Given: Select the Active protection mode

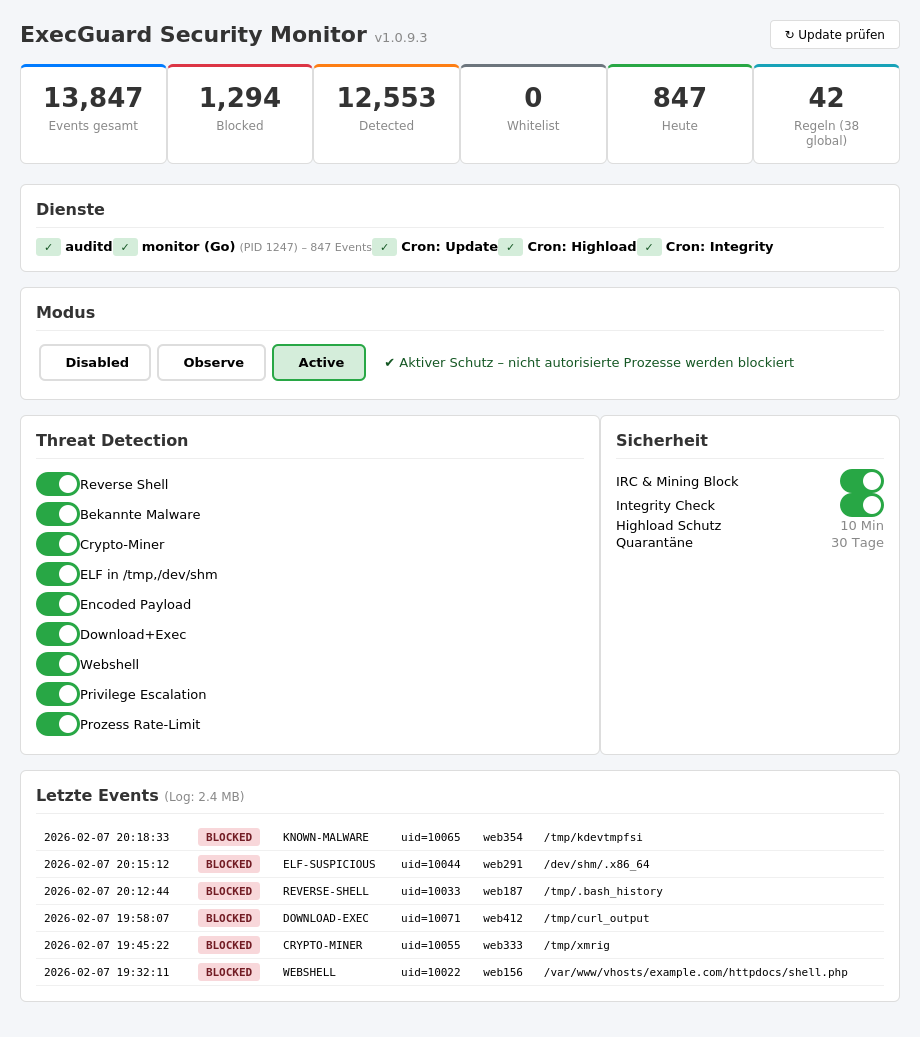Looking at the screenshot, I should [x=320, y=362].
